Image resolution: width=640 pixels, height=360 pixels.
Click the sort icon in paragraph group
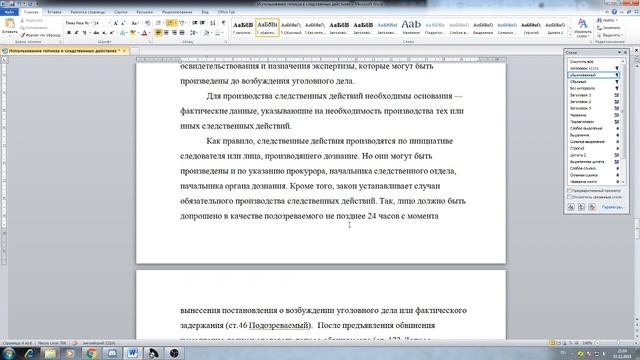click(x=213, y=23)
